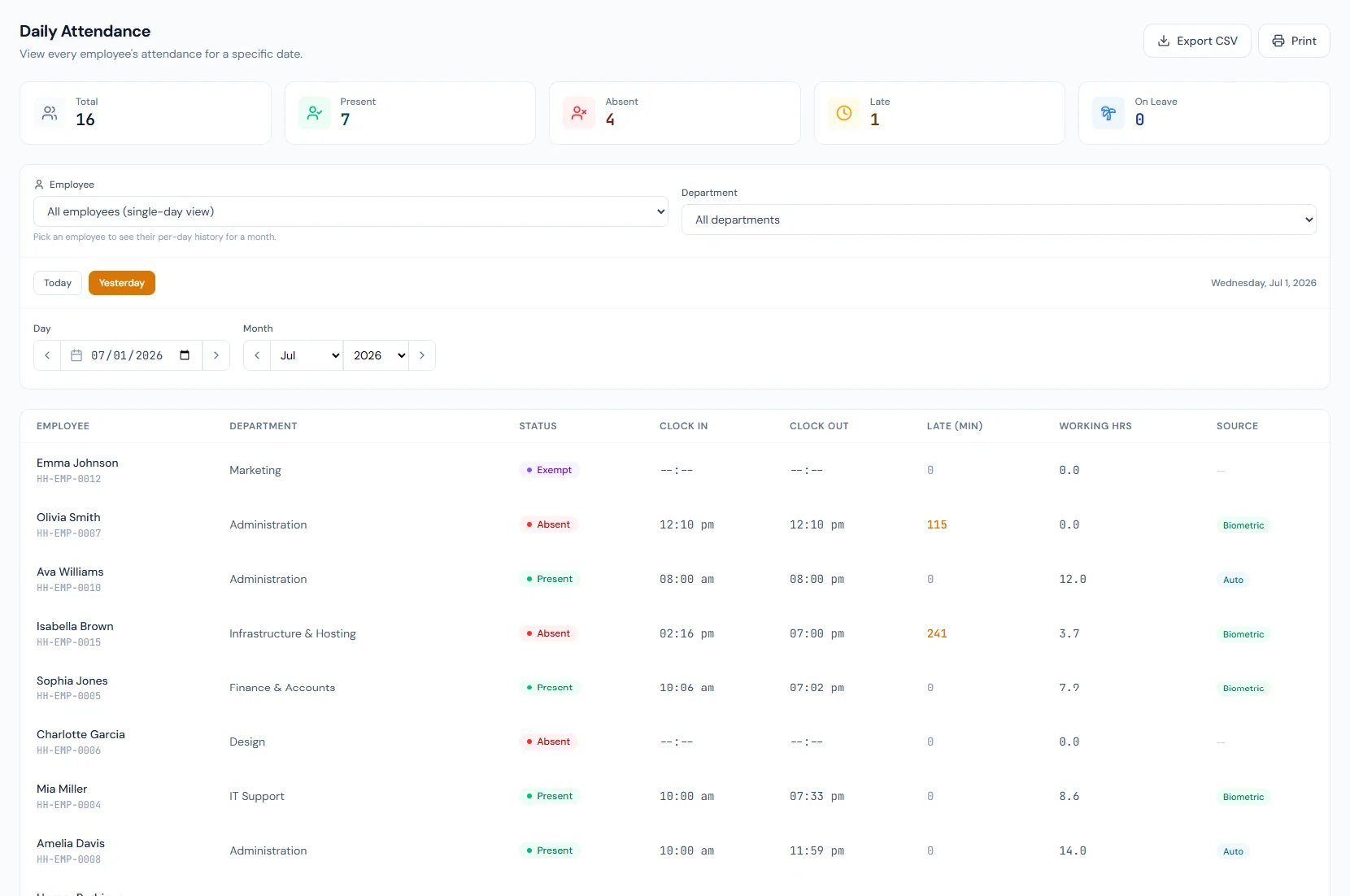Click the Late clock icon
Screen dimensions: 1350x896
point(844,113)
